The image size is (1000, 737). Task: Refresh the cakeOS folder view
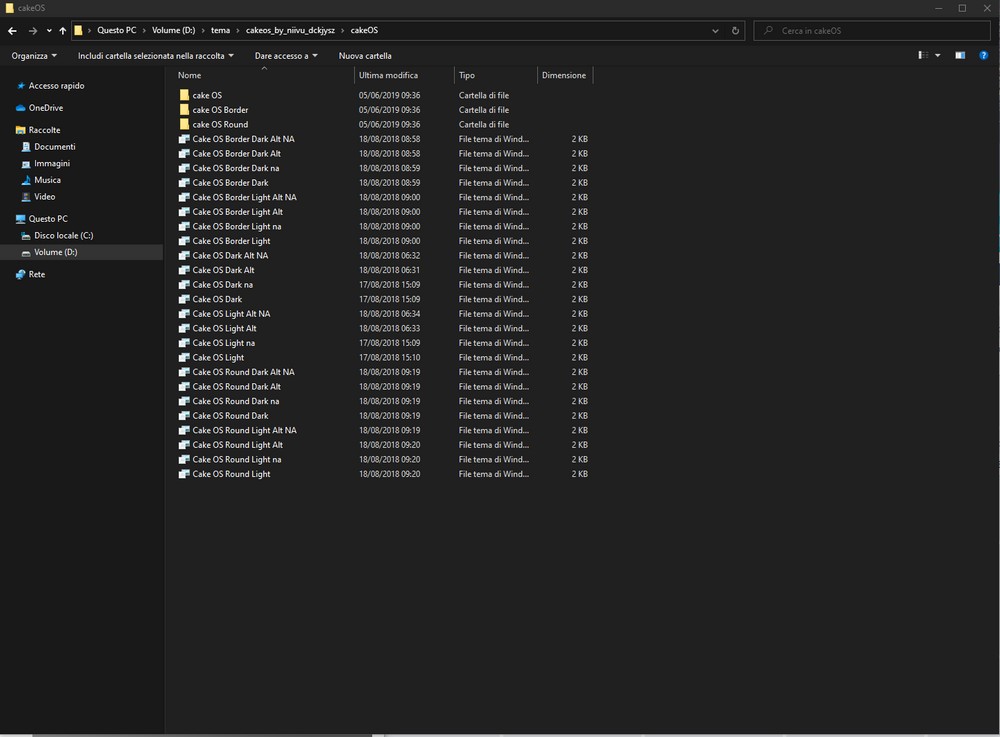pos(736,31)
